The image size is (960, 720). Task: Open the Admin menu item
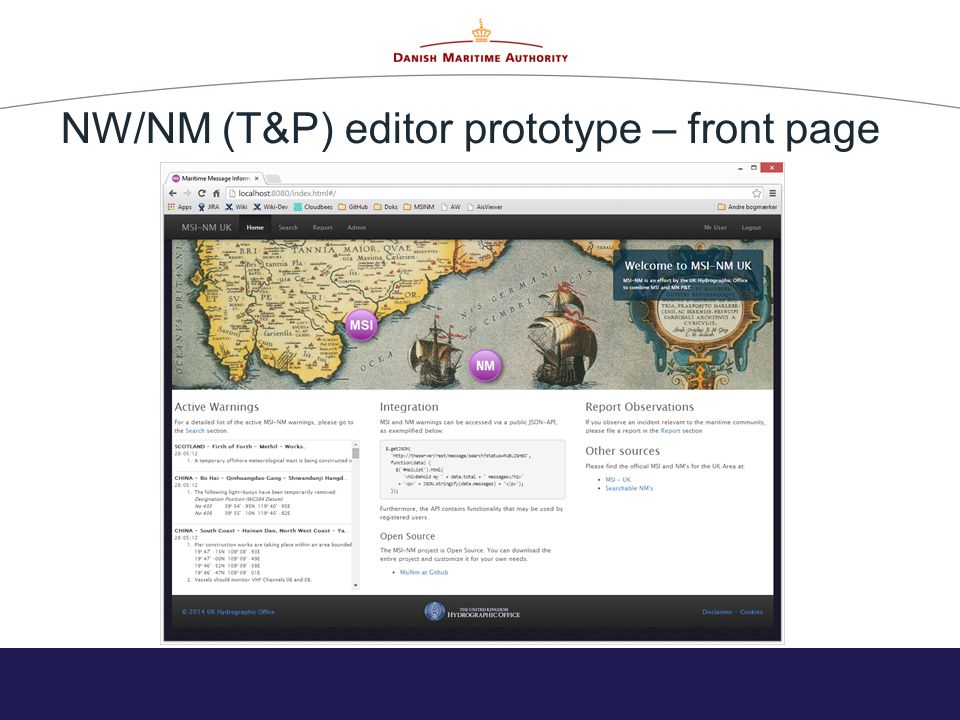pyautogui.click(x=356, y=227)
